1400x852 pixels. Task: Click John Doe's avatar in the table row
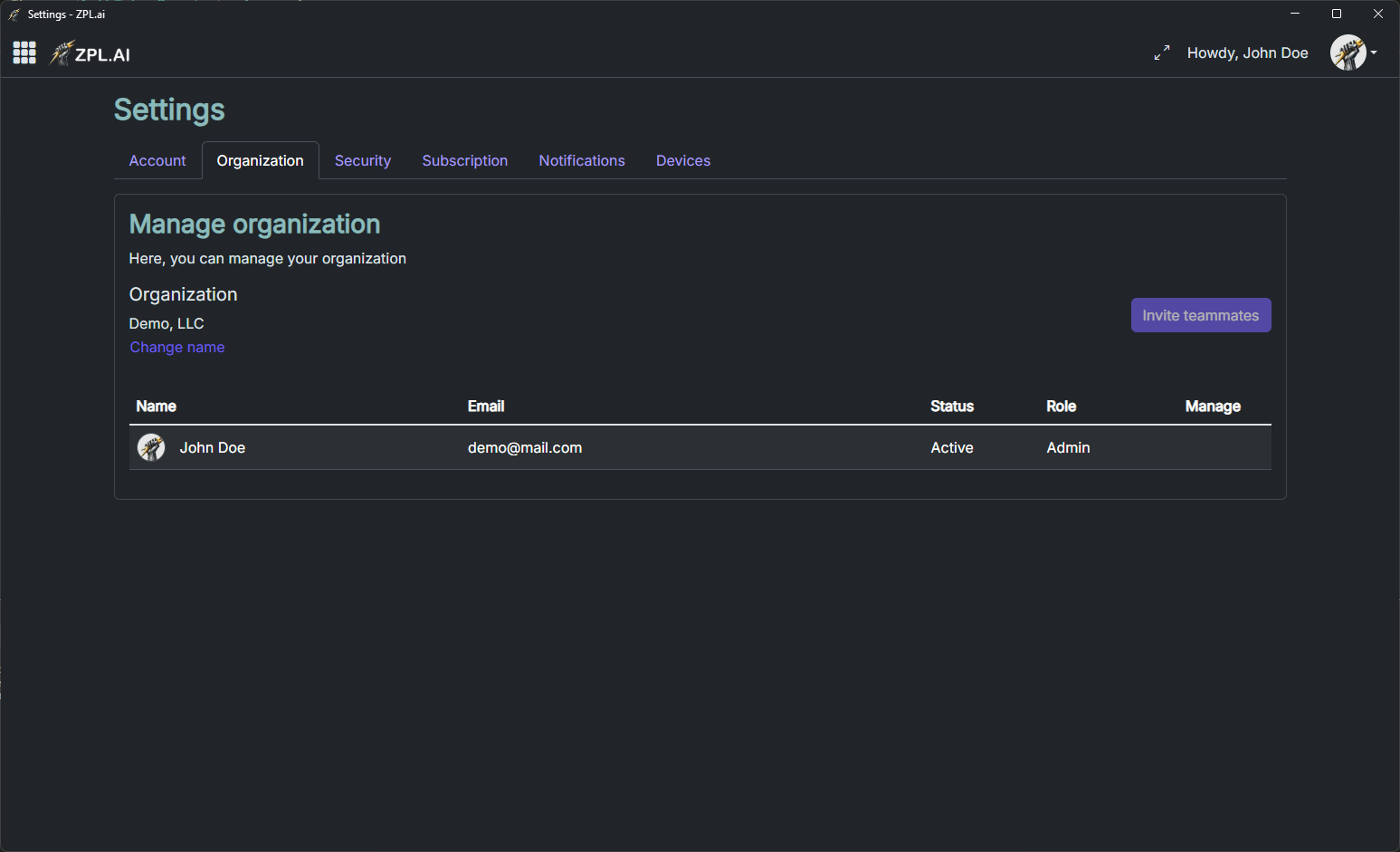click(x=151, y=447)
